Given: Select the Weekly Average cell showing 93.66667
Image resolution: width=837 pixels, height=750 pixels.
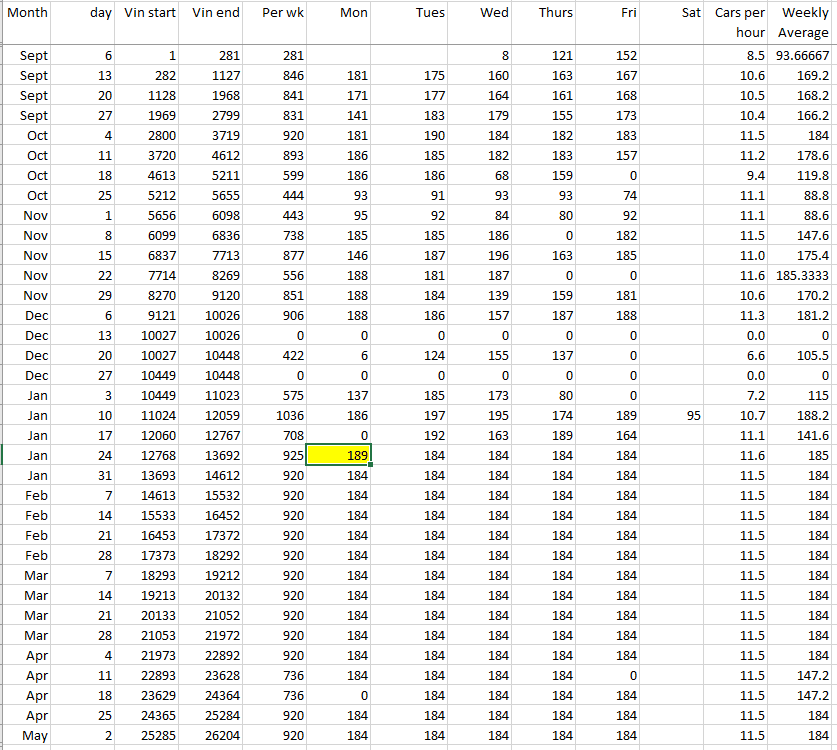Looking at the screenshot, I should 802,55.
